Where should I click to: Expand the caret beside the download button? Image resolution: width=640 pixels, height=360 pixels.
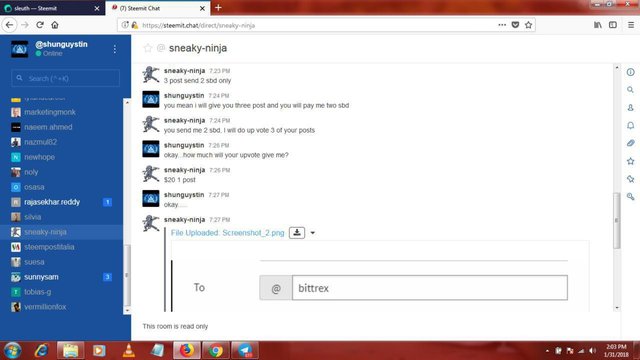(313, 233)
